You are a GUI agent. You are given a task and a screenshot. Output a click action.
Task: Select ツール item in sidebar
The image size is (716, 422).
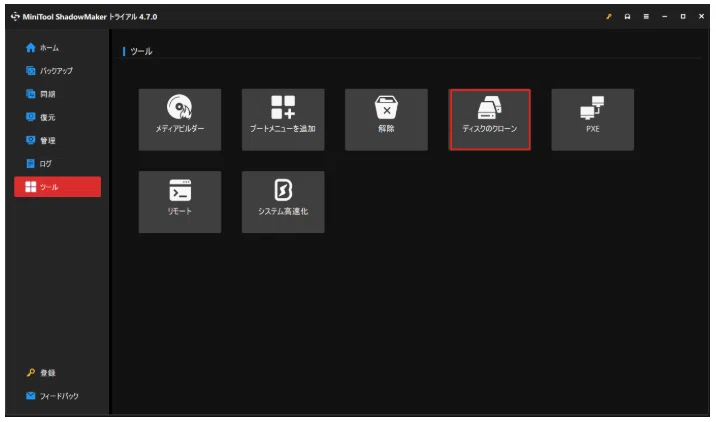[x=58, y=187]
